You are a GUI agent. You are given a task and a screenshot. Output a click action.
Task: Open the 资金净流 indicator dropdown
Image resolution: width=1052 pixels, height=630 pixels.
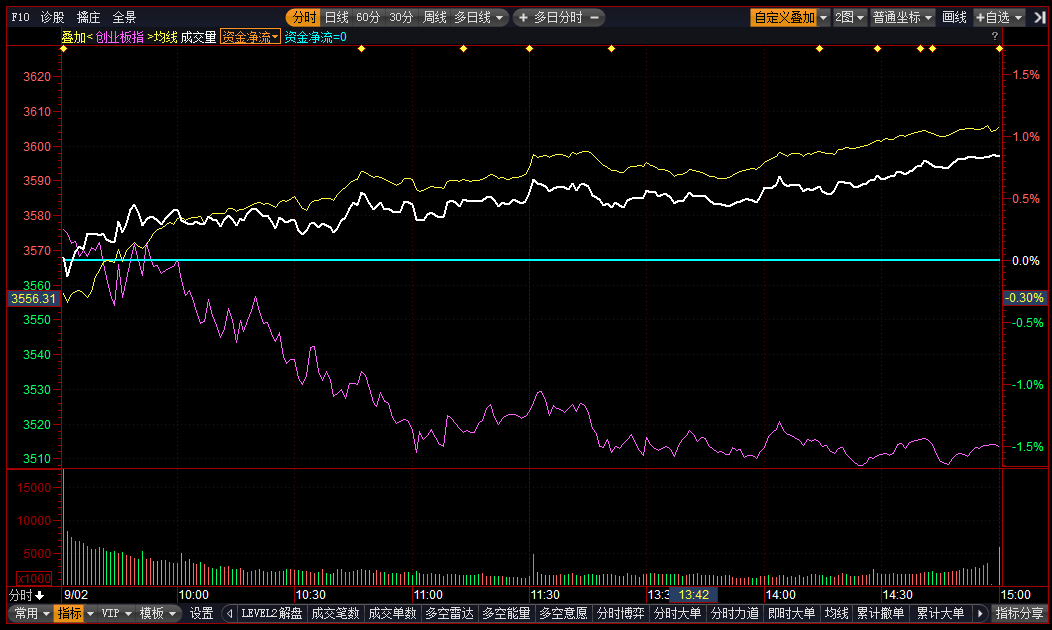tap(250, 37)
